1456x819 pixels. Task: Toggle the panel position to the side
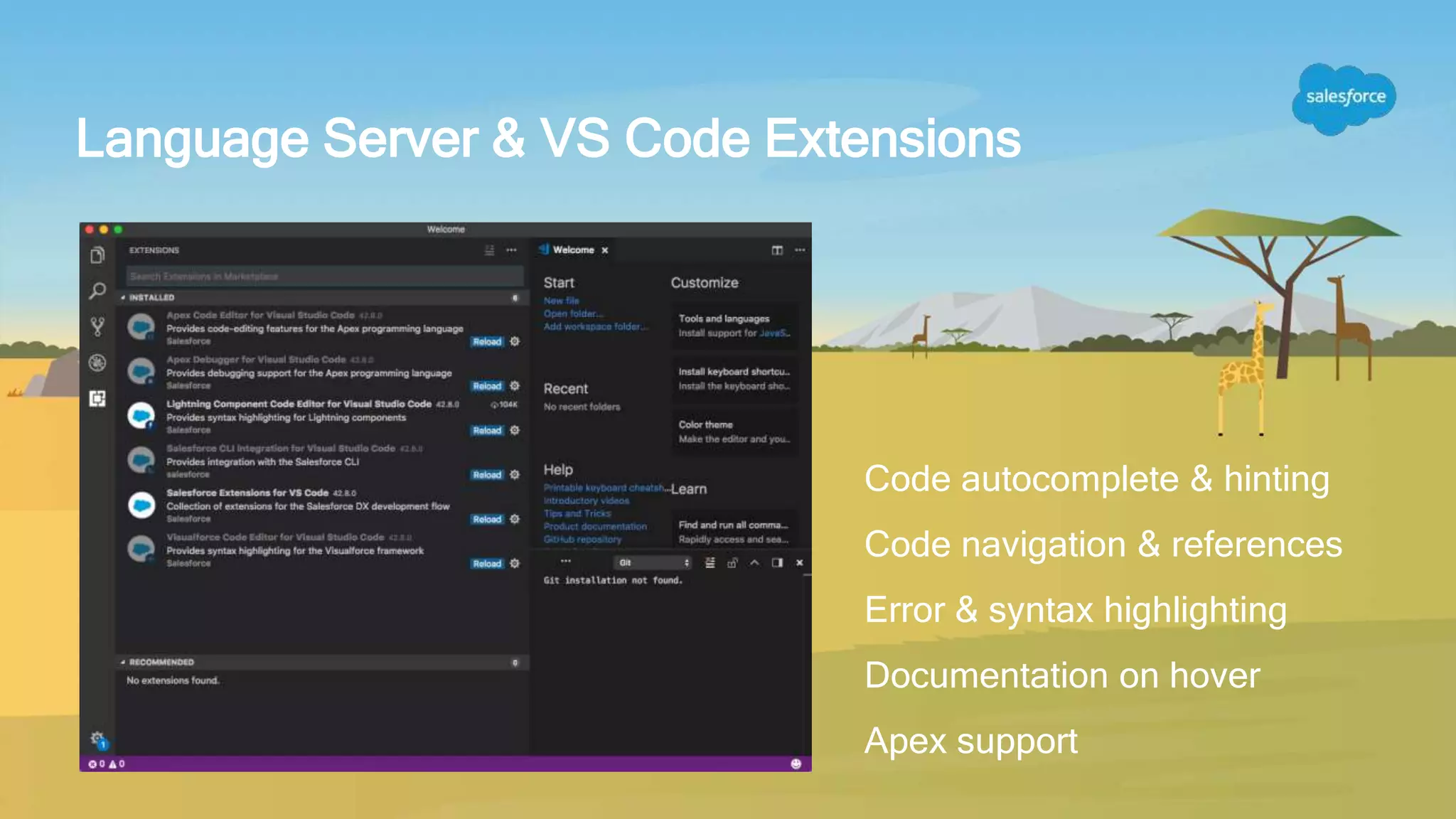pos(777,563)
